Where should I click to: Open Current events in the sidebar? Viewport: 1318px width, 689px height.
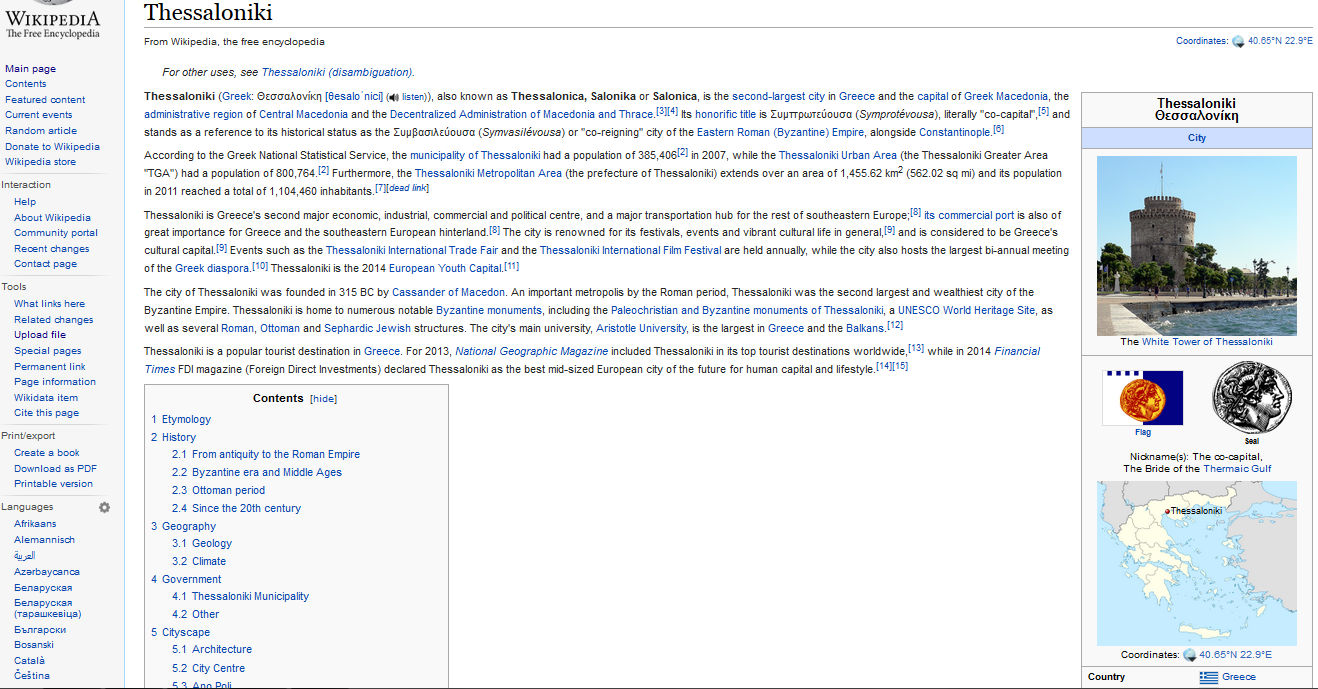click(39, 115)
